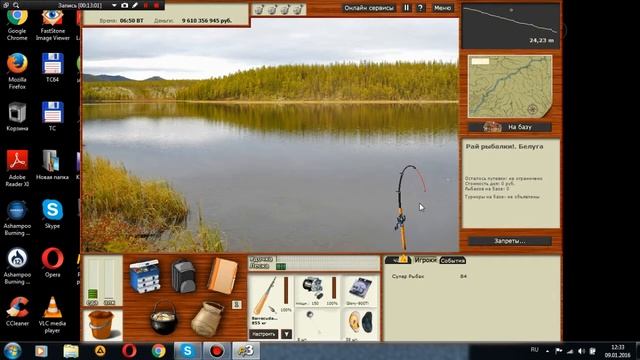Click the RU language indicator
The height and width of the screenshot is (360, 640).
(x=534, y=350)
